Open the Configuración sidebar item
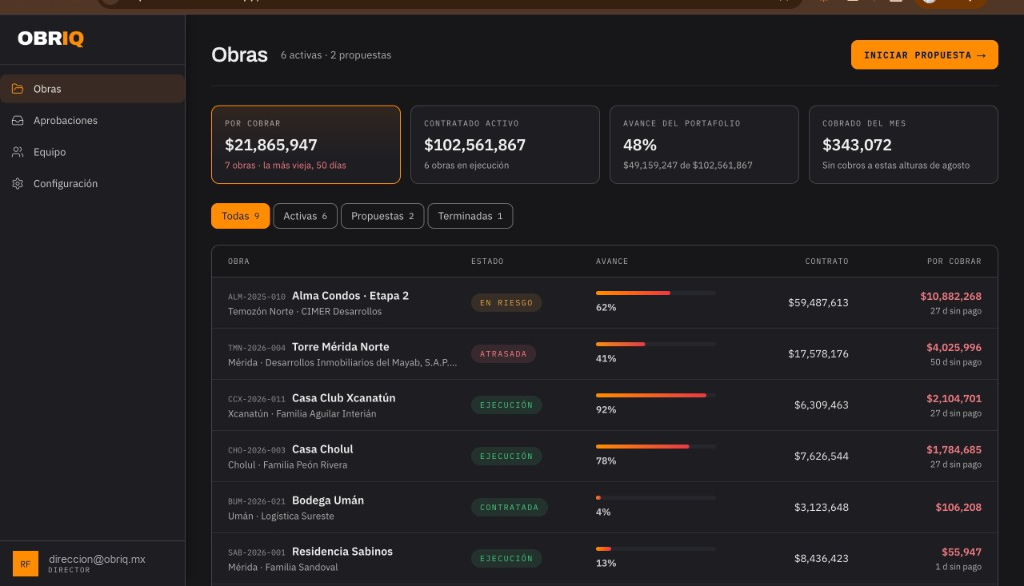The image size is (1024, 586). [93, 184]
